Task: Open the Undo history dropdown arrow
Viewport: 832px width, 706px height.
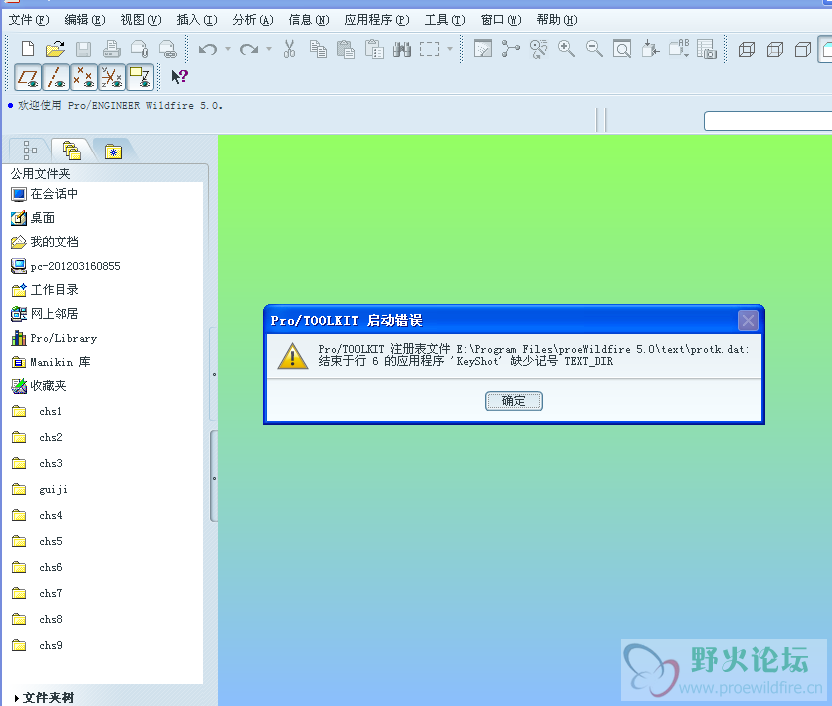Action: click(228, 49)
